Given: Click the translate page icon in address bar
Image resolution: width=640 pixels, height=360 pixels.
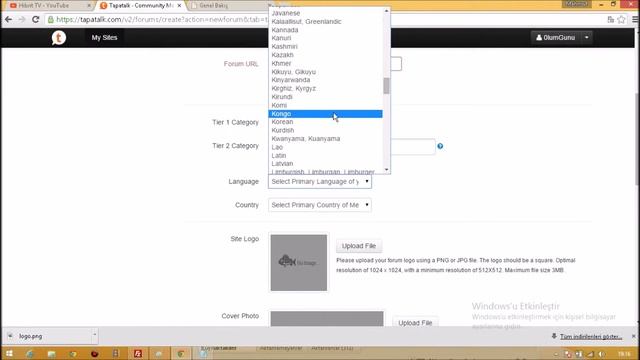Looking at the screenshot, I should pyautogui.click(x=611, y=19).
